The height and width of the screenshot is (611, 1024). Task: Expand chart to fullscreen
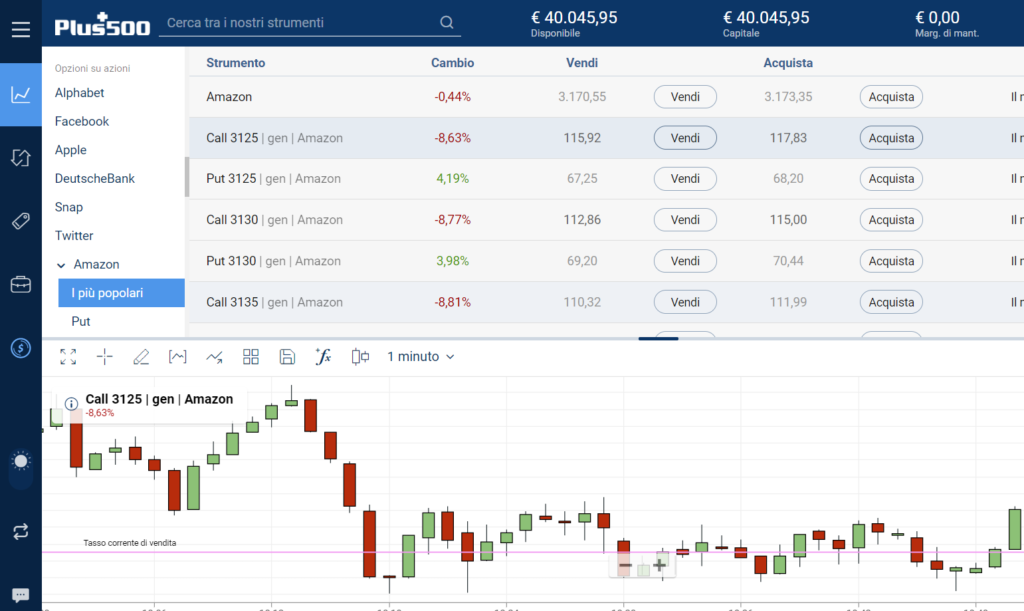tap(68, 356)
